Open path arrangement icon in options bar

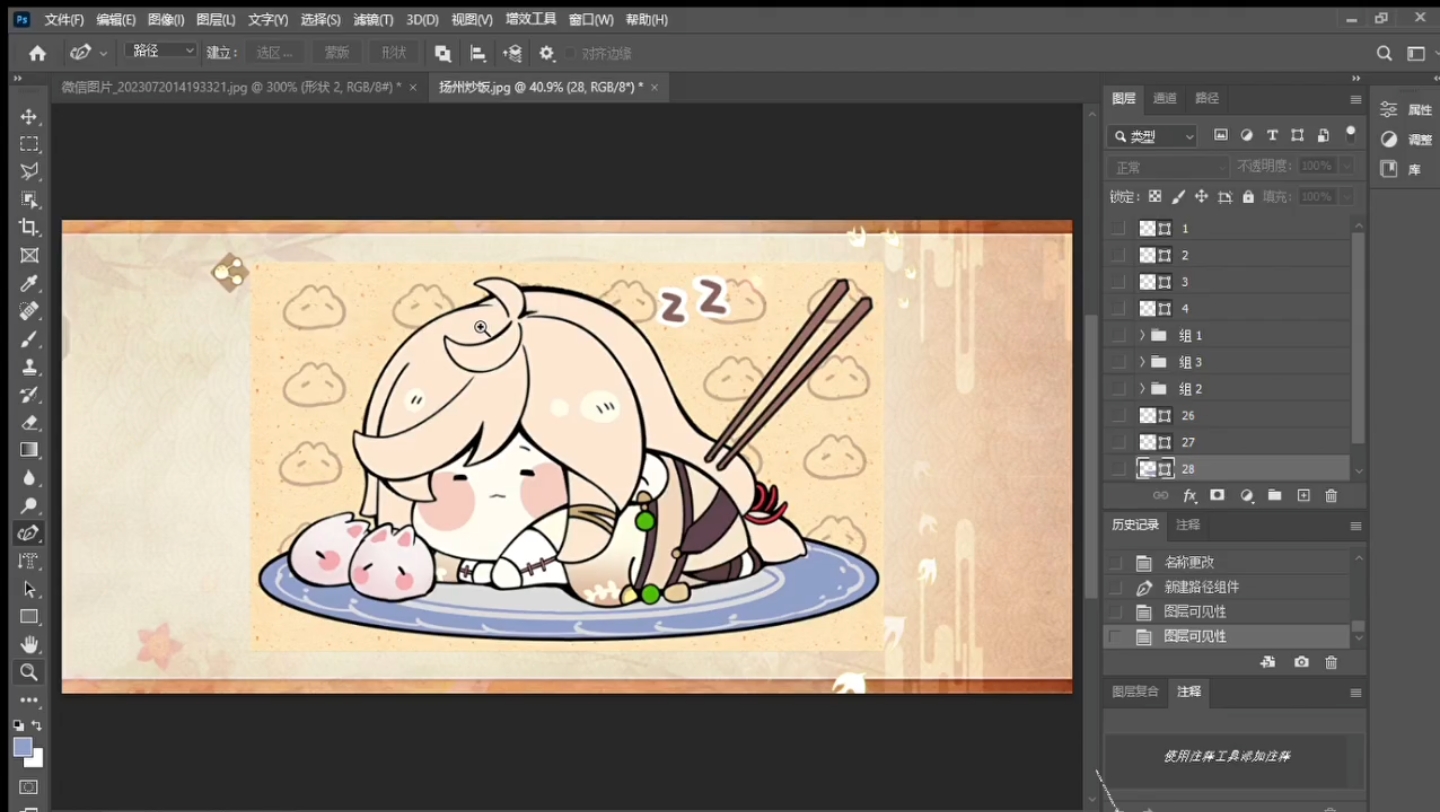[512, 53]
